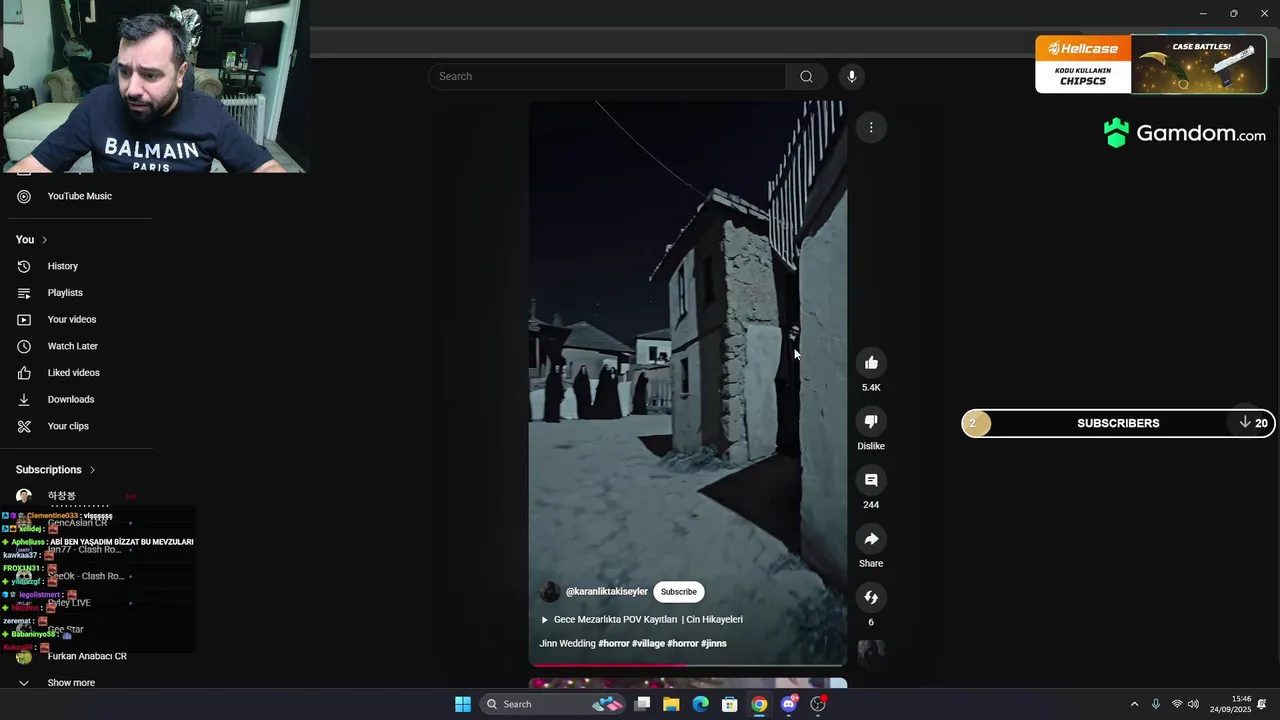The image size is (1280, 720).
Task: Open the @karanliktakiseyler channel name link
Action: click(x=607, y=592)
